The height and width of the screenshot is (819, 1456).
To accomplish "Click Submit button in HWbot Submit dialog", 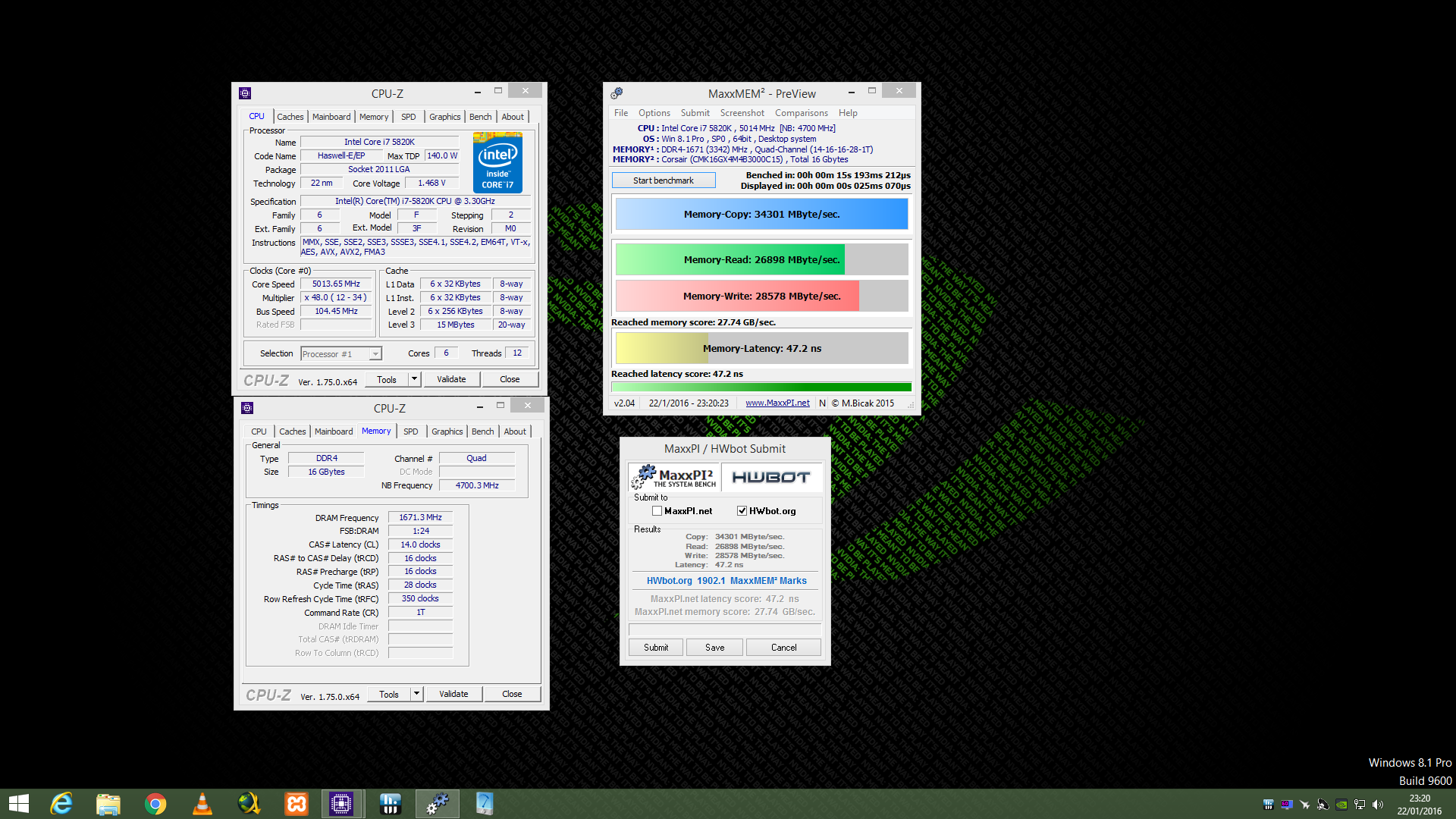I will pyautogui.click(x=656, y=648).
